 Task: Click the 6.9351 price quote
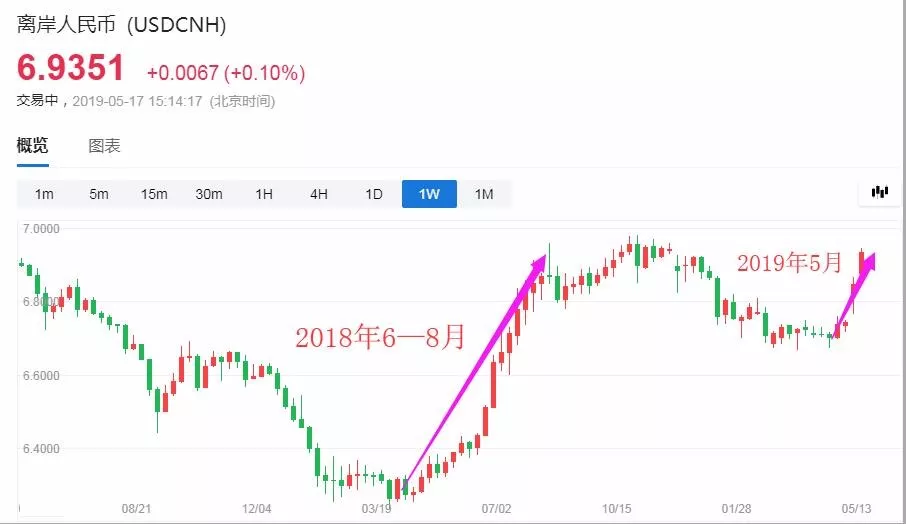coord(70,68)
